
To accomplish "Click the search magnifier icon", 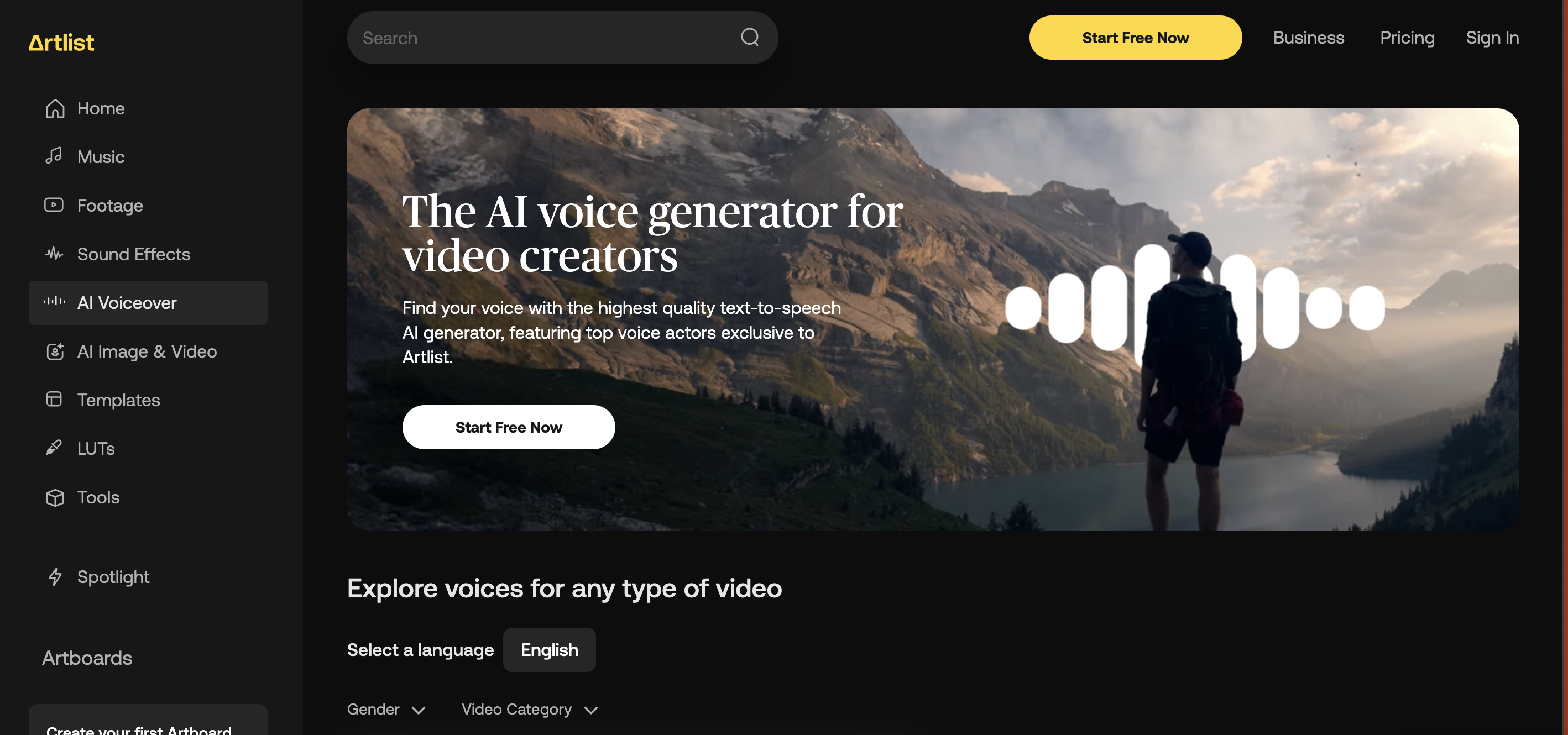I will (749, 37).
